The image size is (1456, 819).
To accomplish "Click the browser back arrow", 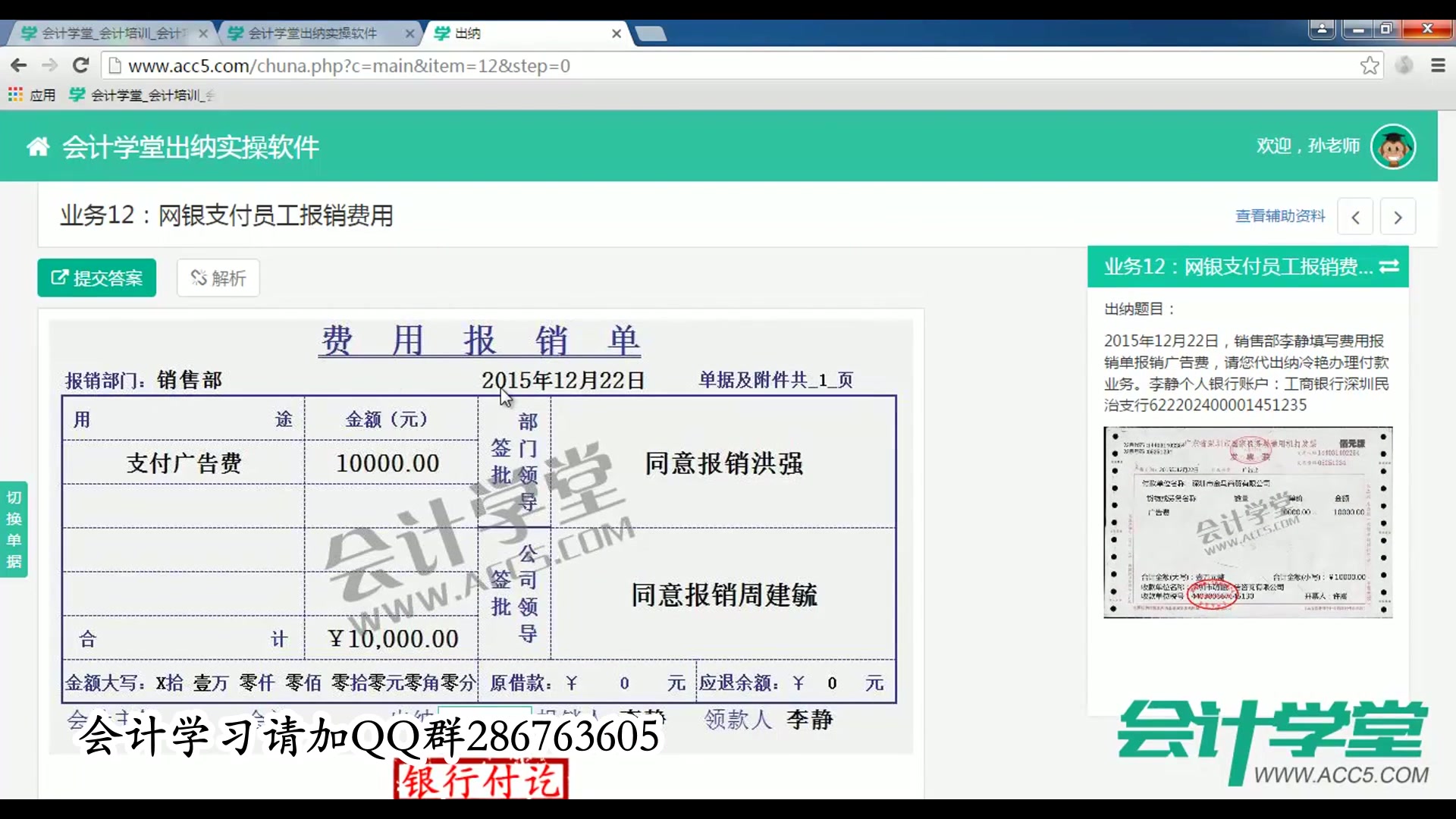I will (18, 65).
